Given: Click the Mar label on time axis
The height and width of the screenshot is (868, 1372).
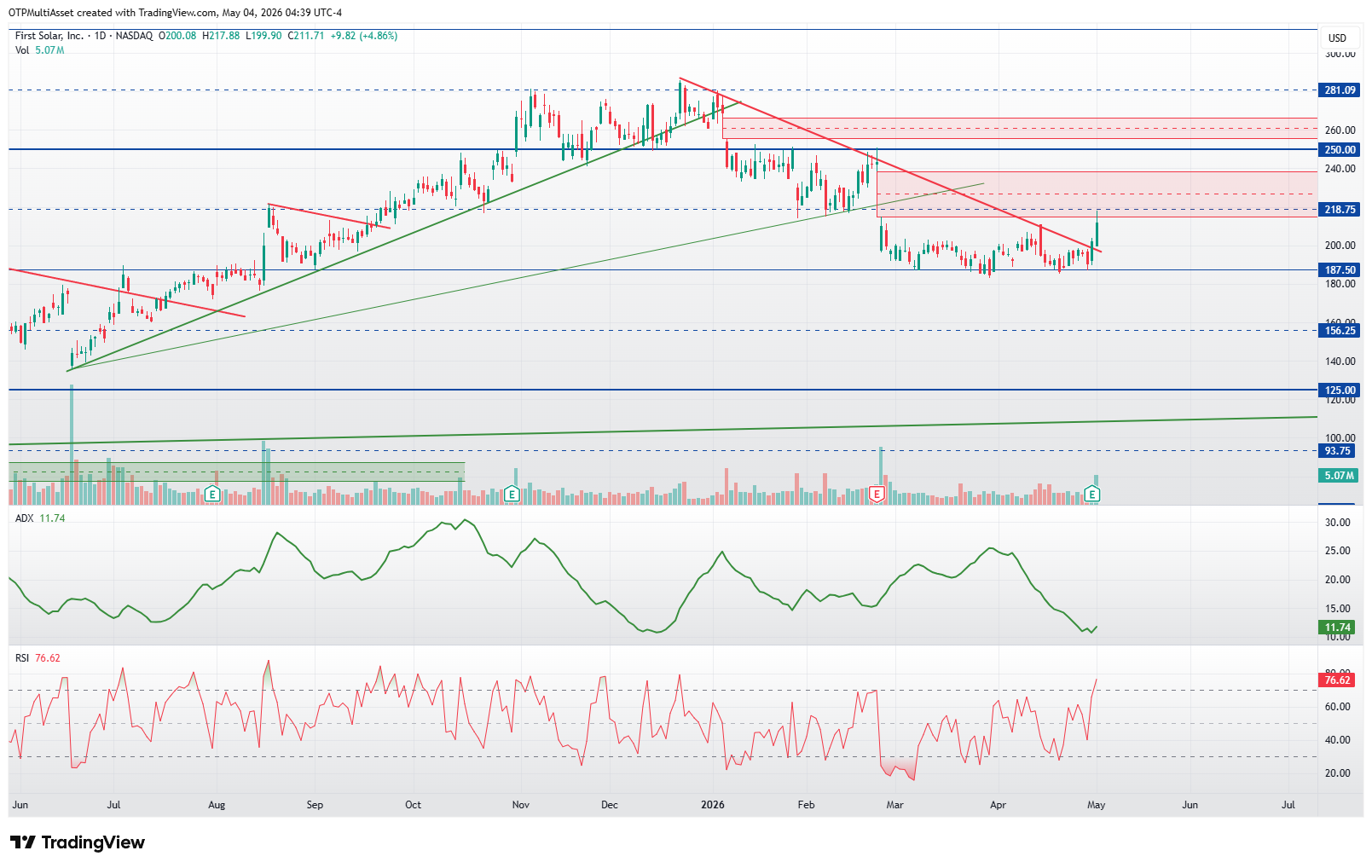Looking at the screenshot, I should tap(894, 805).
